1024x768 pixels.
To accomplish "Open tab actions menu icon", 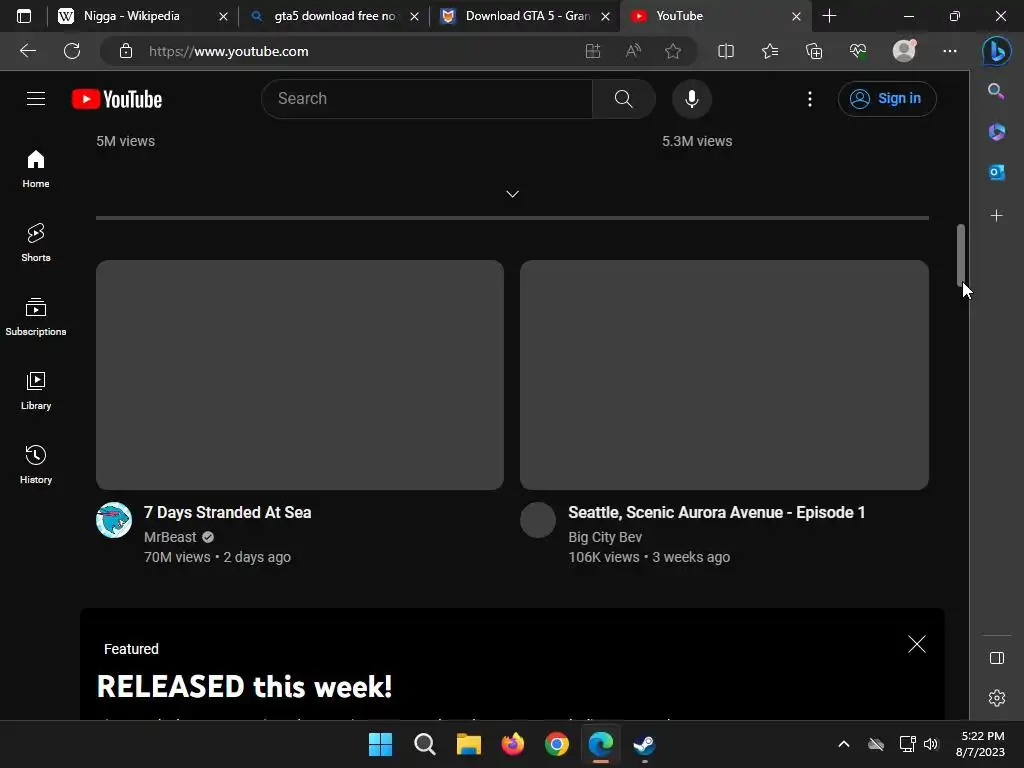I will coord(24,16).
